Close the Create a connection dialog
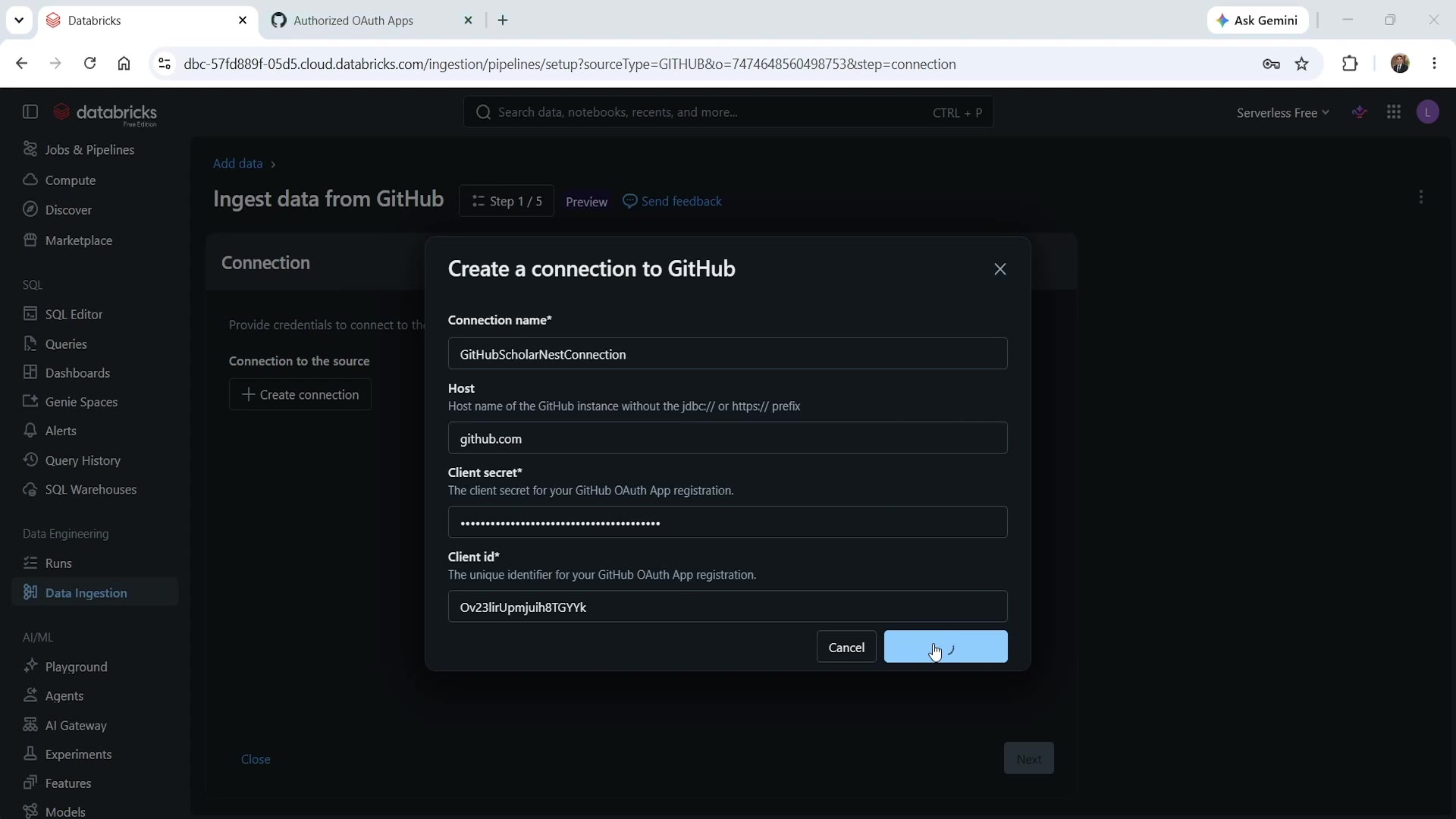1456x819 pixels. pos(1000,269)
